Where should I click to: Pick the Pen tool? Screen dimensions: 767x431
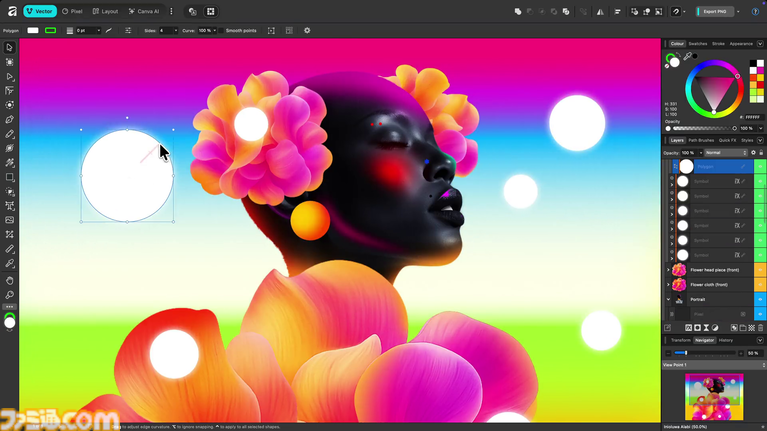pyautogui.click(x=10, y=120)
